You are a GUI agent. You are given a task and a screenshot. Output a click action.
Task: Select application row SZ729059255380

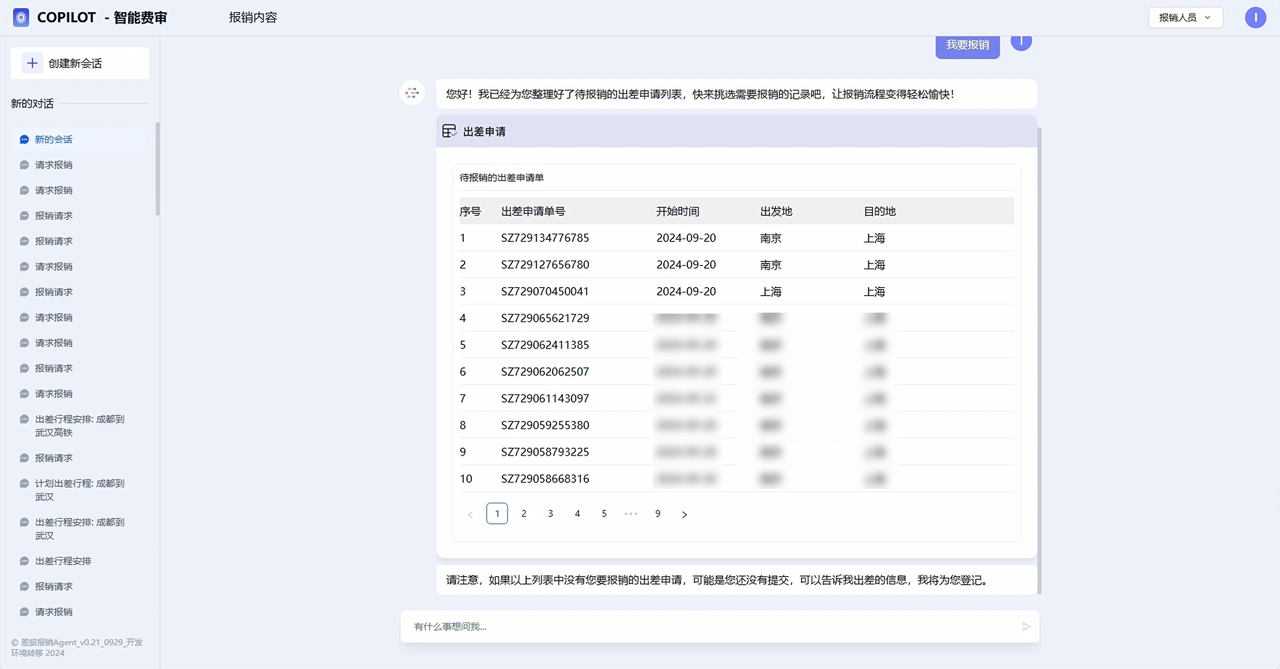point(736,425)
